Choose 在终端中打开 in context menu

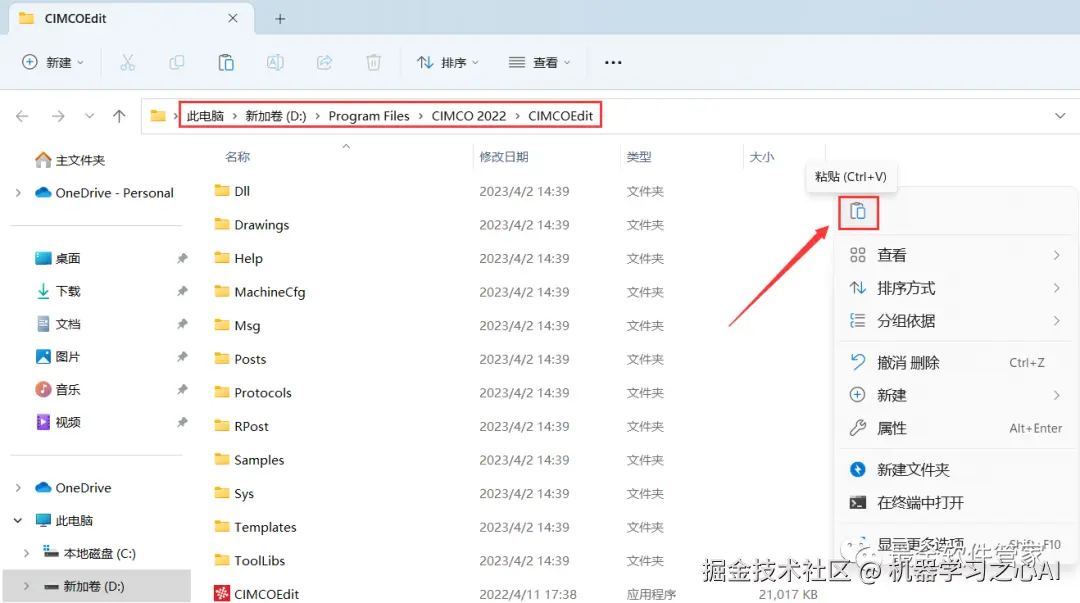coord(955,502)
